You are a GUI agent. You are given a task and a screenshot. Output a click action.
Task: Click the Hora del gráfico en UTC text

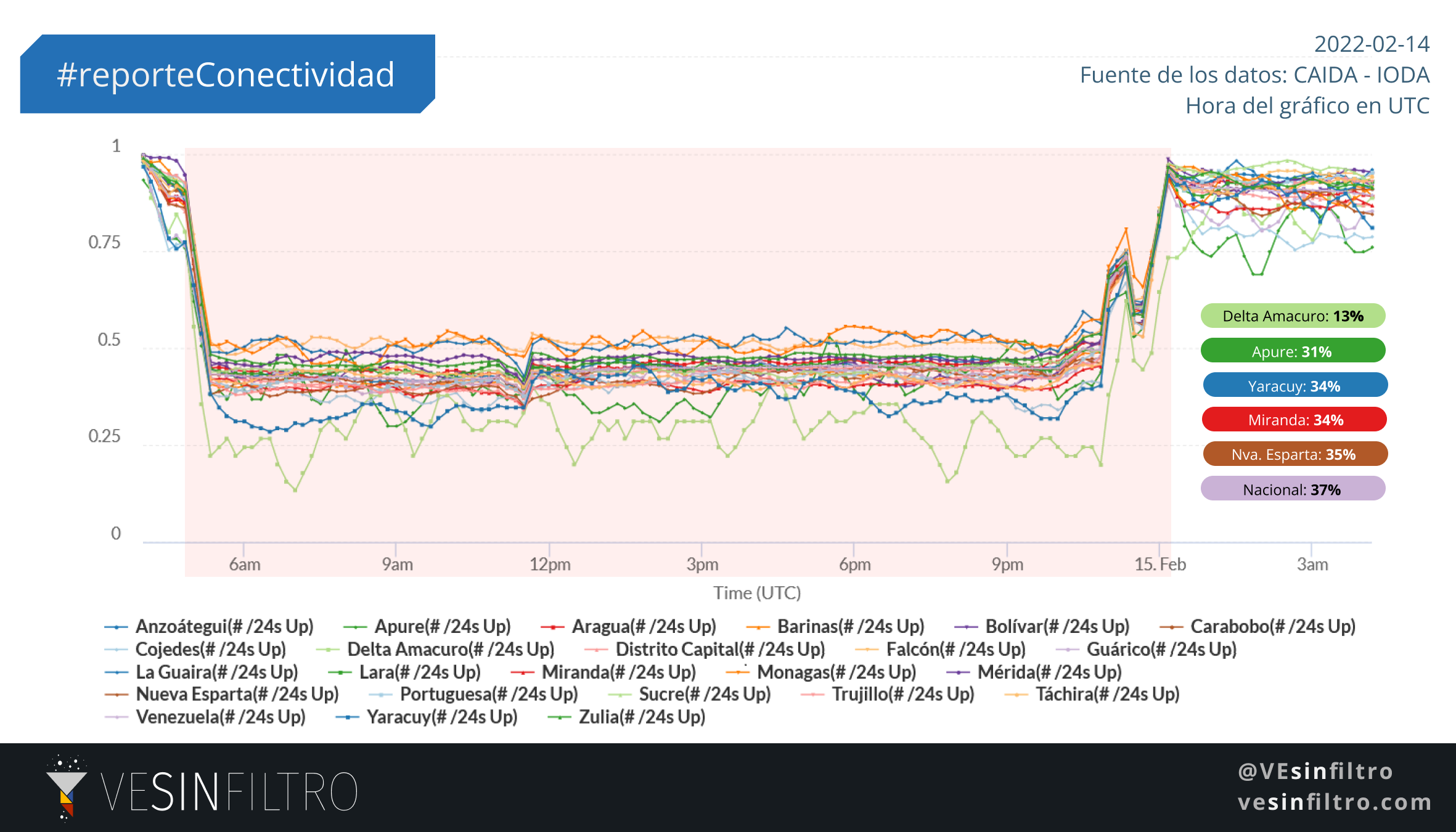point(1307,105)
